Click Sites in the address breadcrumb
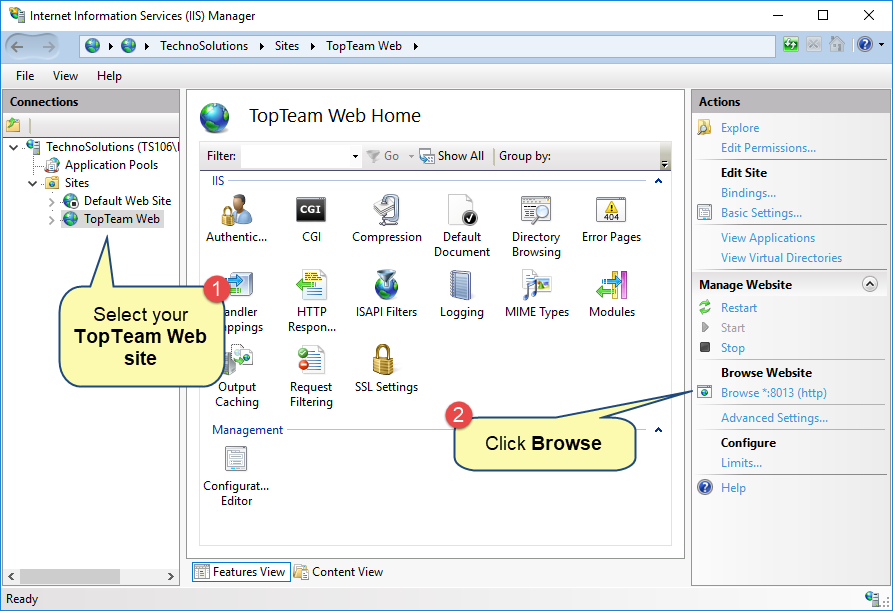893x611 pixels. coord(286,46)
